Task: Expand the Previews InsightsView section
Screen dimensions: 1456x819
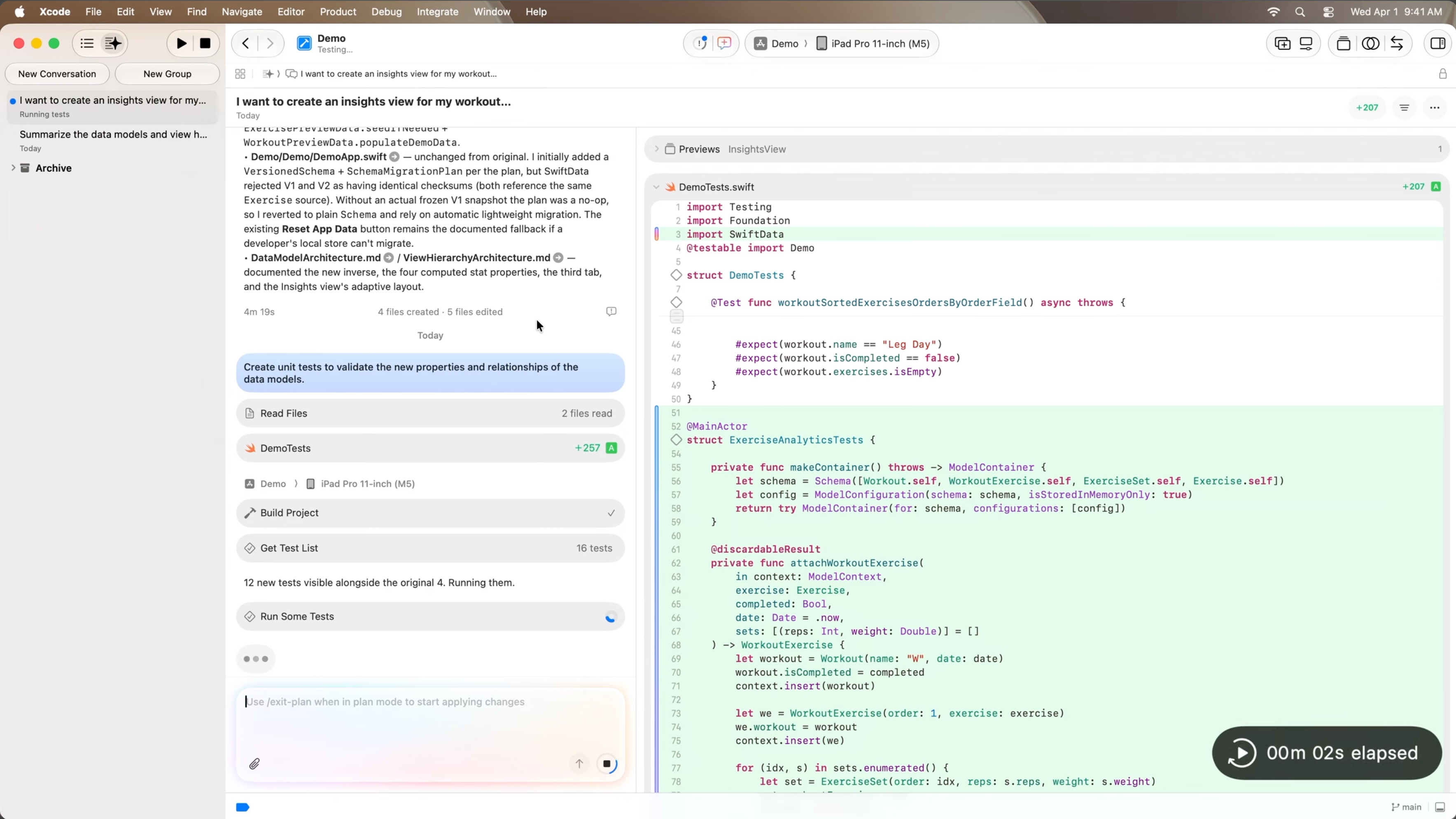Action: (656, 149)
